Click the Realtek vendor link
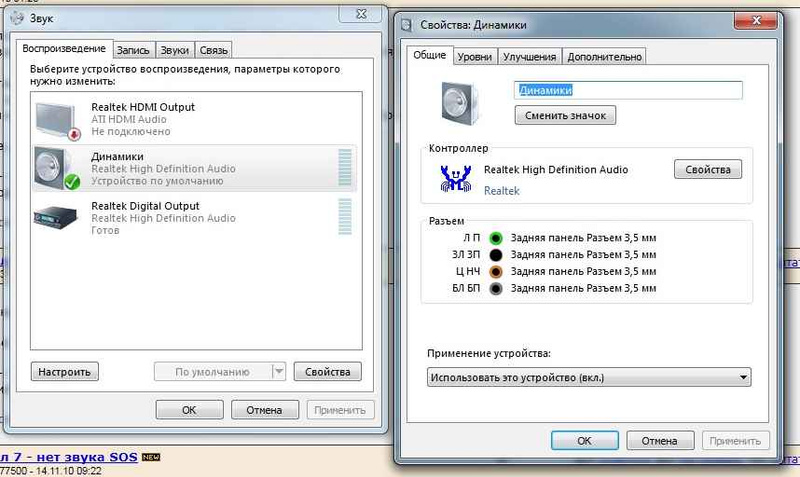Viewport: 800px width, 477px height. tap(502, 191)
